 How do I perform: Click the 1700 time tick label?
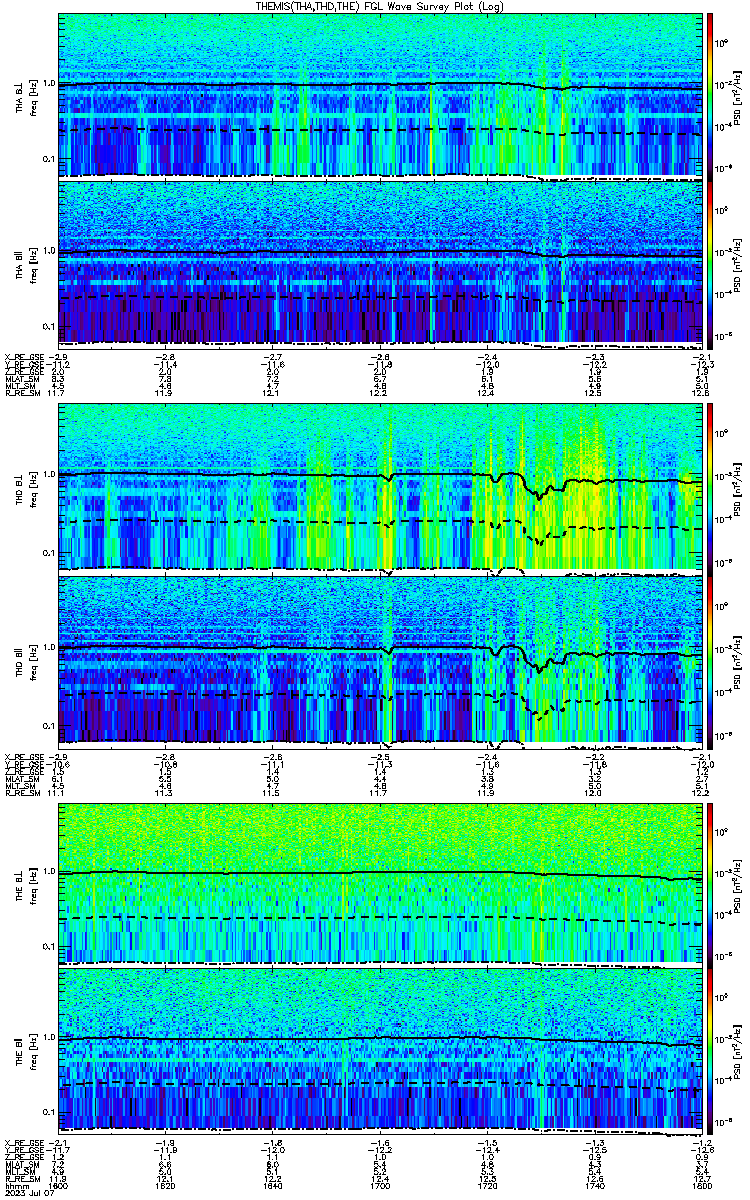coord(381,1185)
